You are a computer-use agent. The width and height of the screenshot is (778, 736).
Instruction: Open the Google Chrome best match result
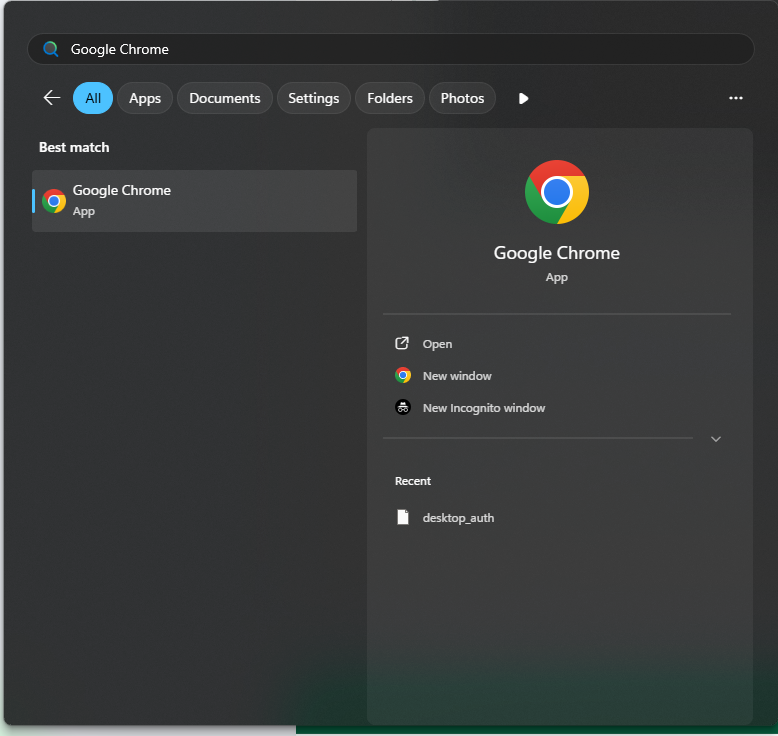pyautogui.click(x=194, y=201)
